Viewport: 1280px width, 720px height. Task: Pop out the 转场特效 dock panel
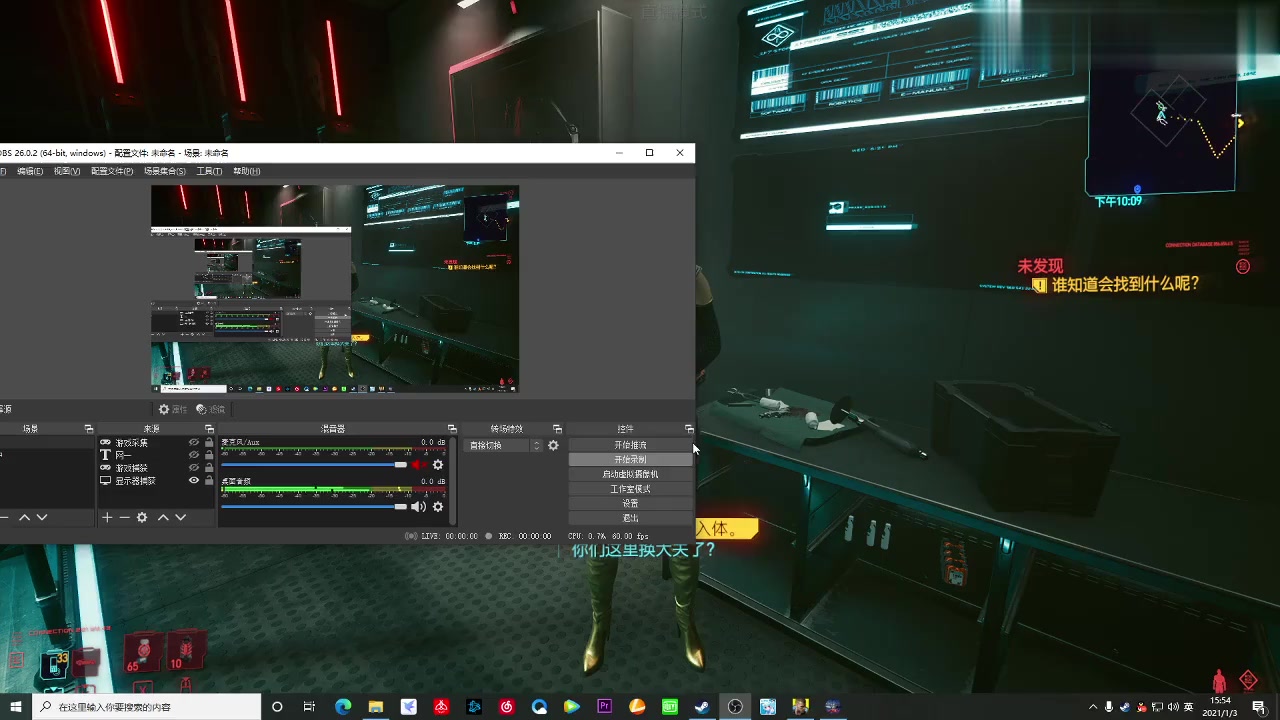[x=557, y=429]
